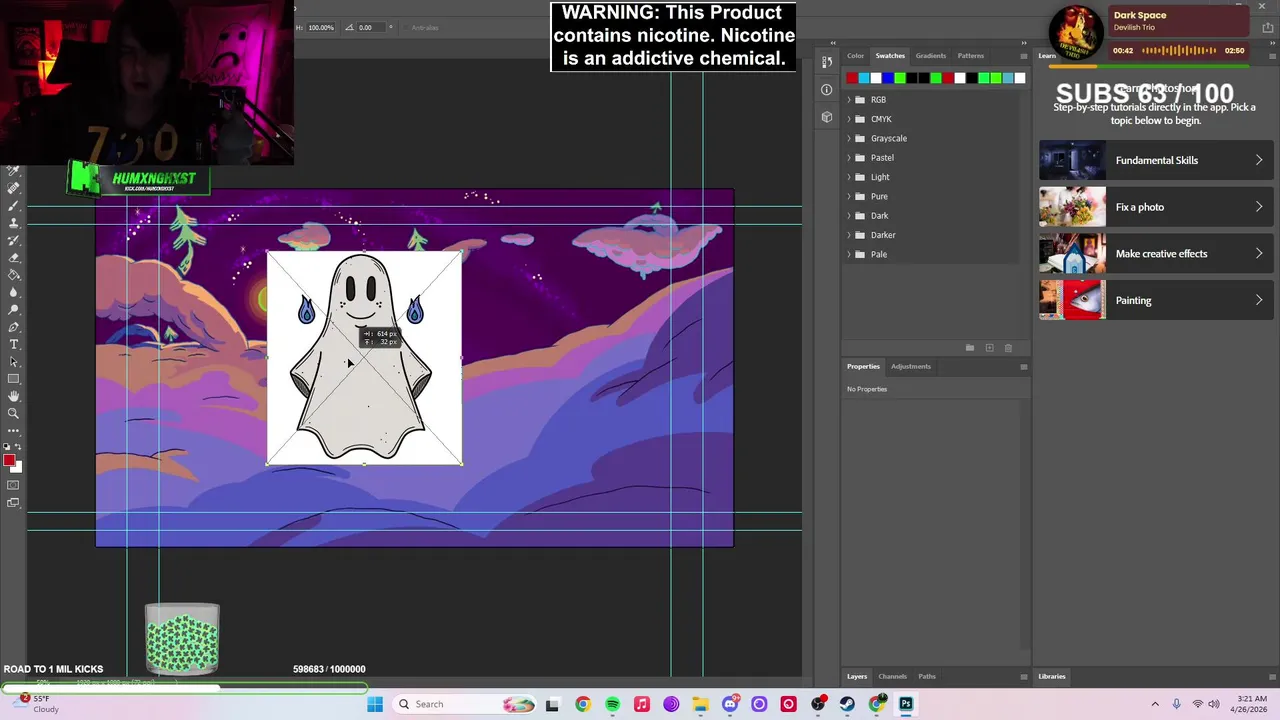Change the screen mode
The width and height of the screenshot is (1280, 720).
tap(14, 503)
